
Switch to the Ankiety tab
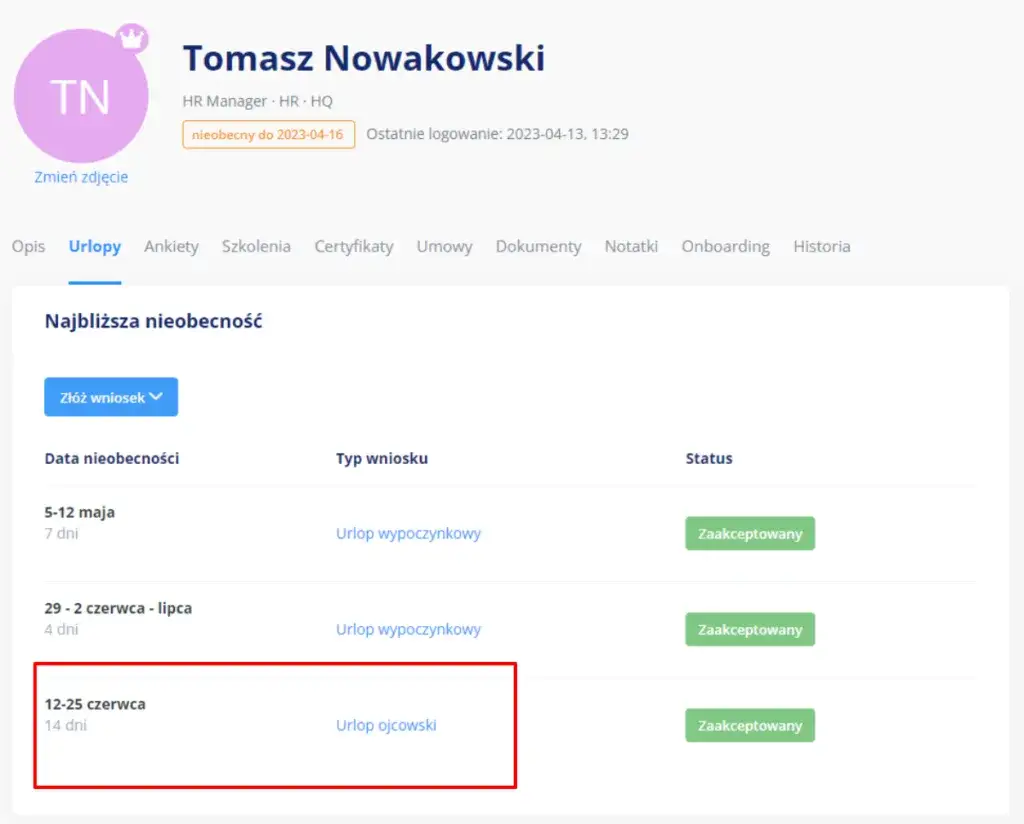[x=171, y=246]
